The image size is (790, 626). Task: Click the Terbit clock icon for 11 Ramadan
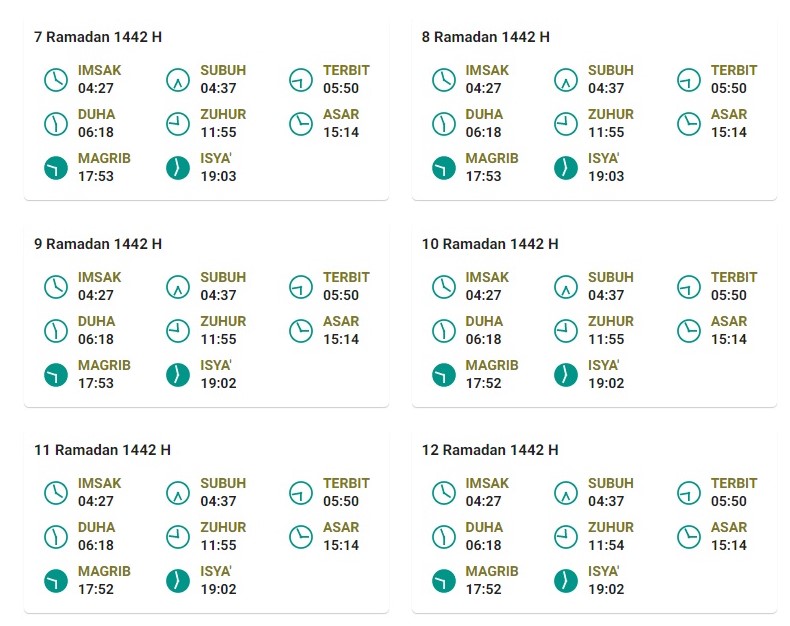(301, 493)
